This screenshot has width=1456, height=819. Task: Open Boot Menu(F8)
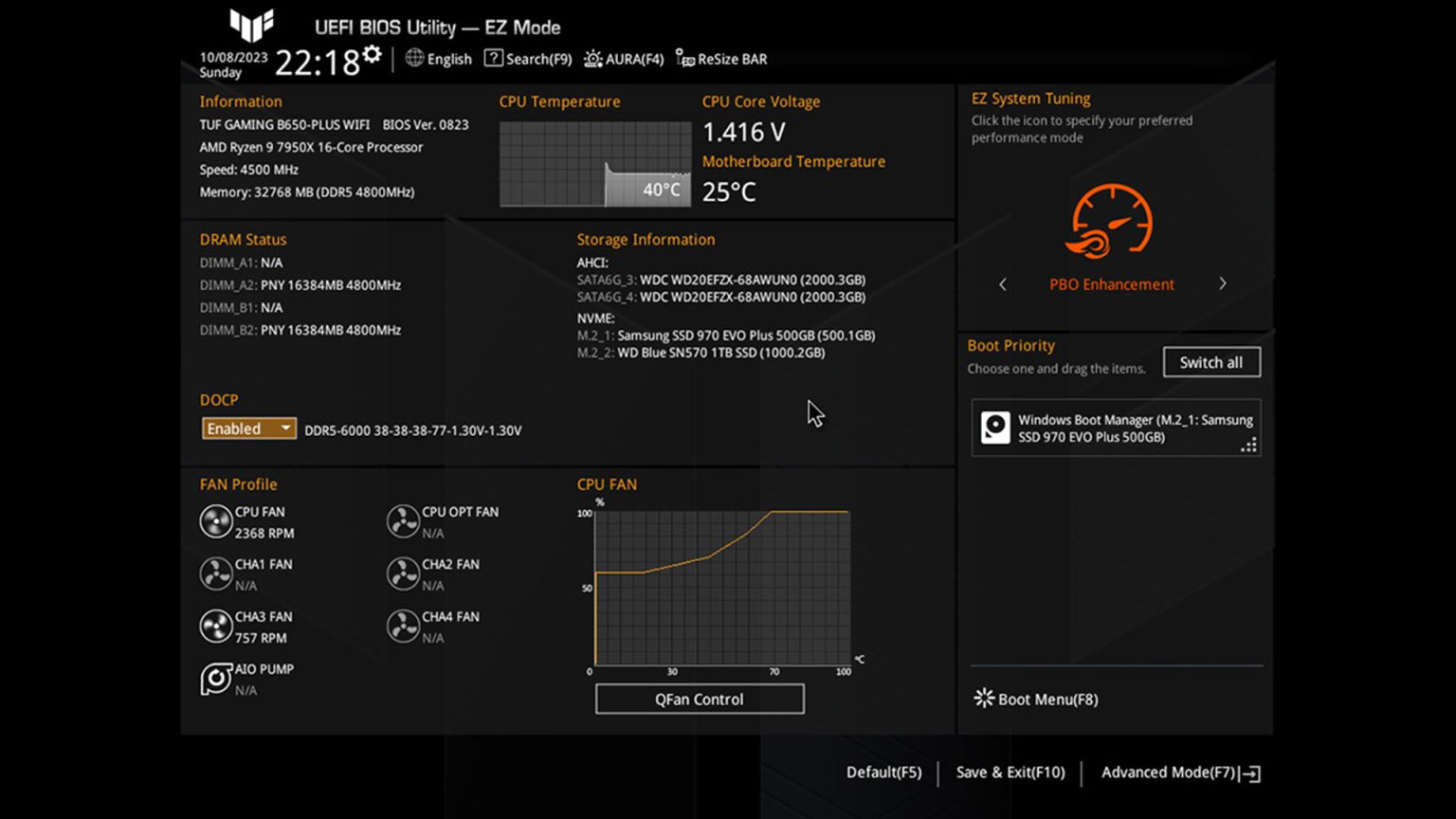[x=1047, y=700]
